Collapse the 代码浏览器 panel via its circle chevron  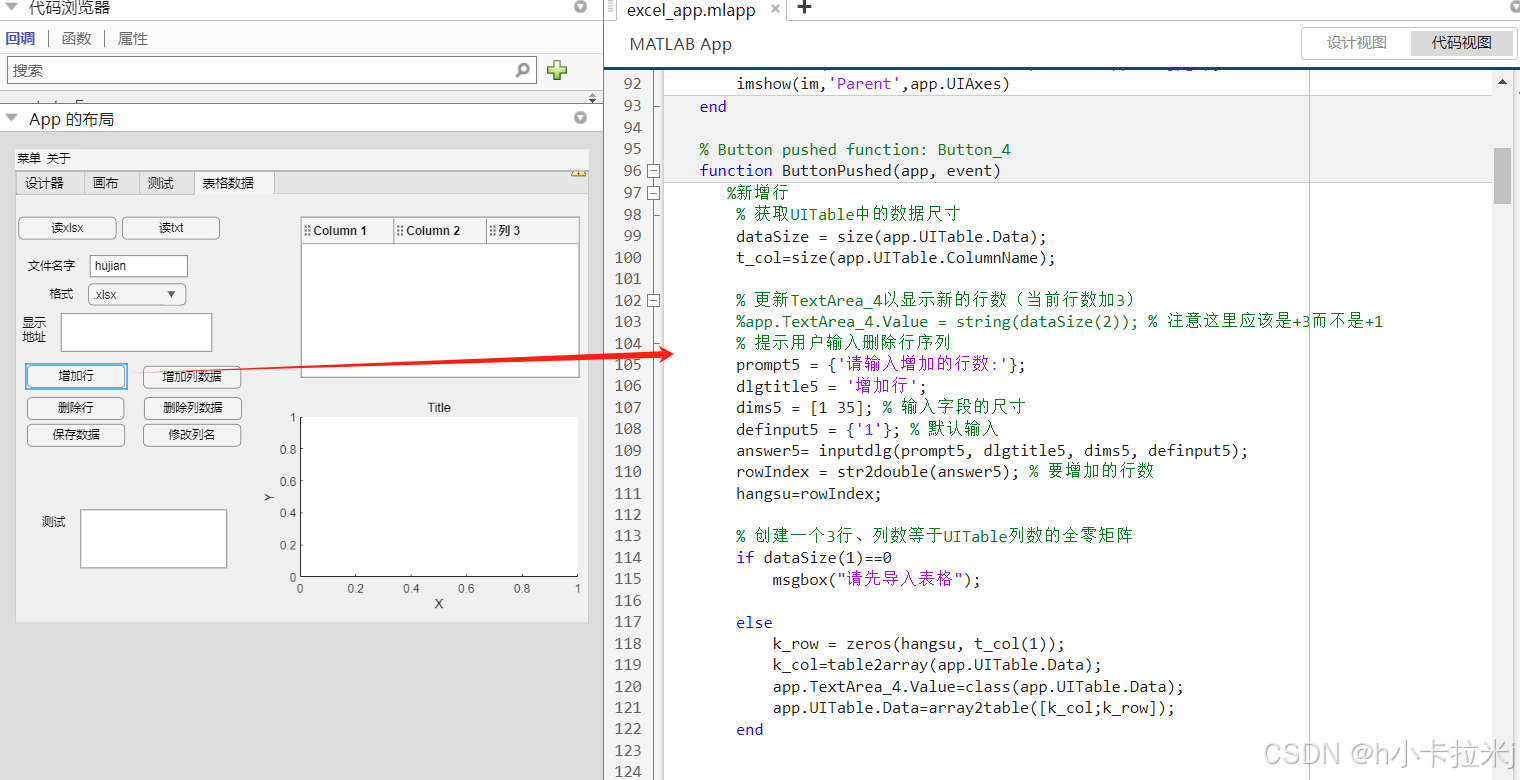pyautogui.click(x=580, y=8)
